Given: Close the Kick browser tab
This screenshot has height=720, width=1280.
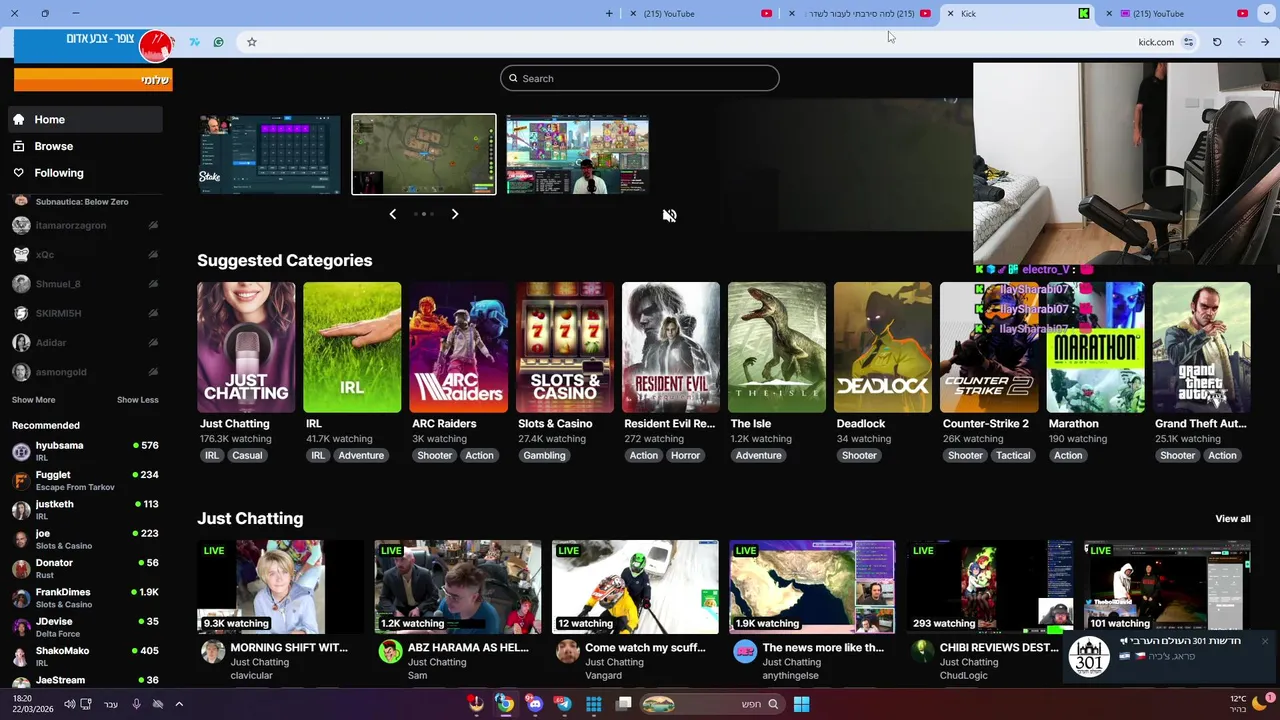Looking at the screenshot, I should [x=951, y=13].
